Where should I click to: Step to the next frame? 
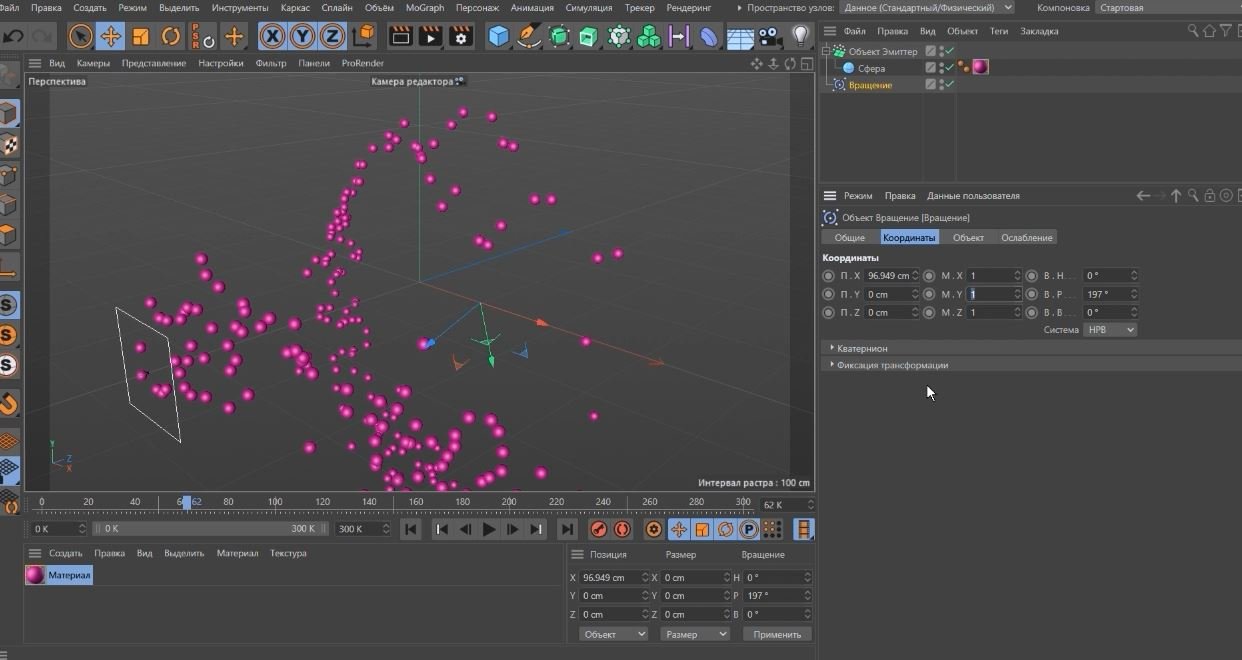point(513,529)
